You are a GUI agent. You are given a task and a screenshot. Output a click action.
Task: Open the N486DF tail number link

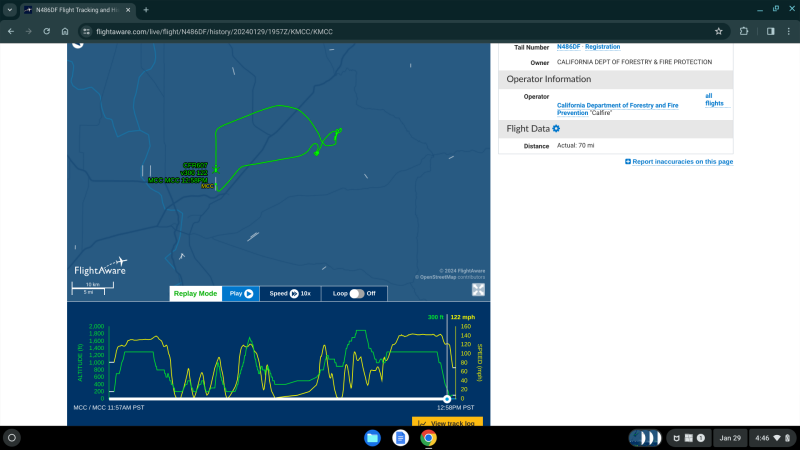coord(568,46)
